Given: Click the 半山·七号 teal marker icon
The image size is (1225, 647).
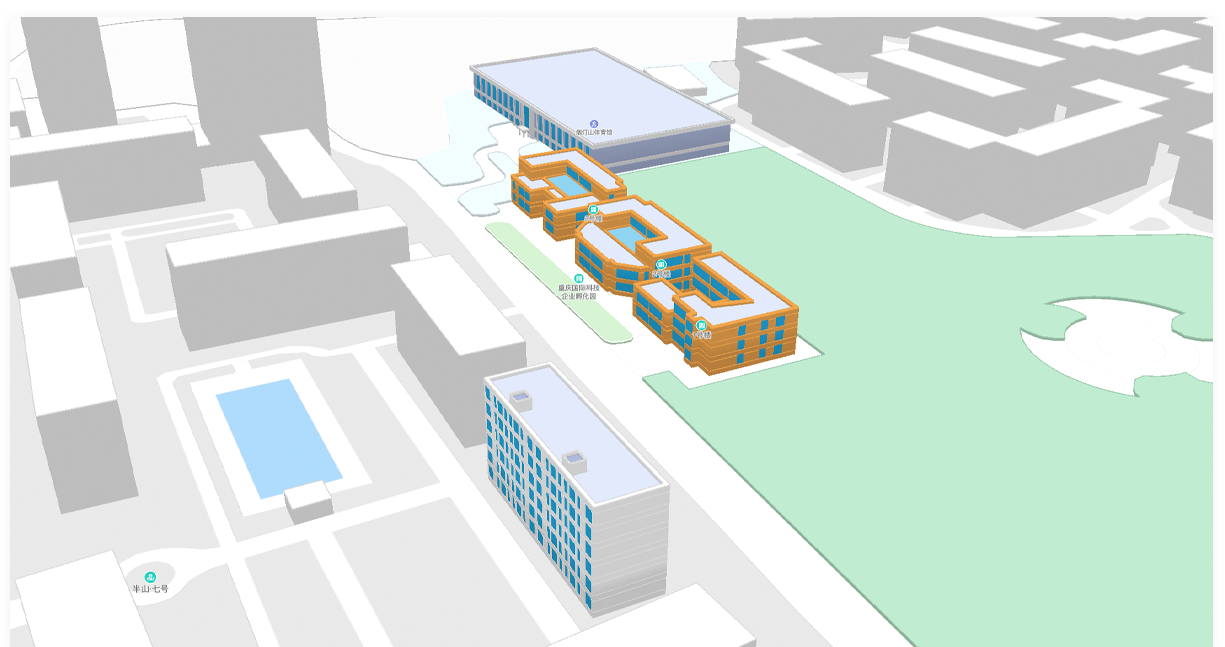Looking at the screenshot, I should click(x=151, y=577).
